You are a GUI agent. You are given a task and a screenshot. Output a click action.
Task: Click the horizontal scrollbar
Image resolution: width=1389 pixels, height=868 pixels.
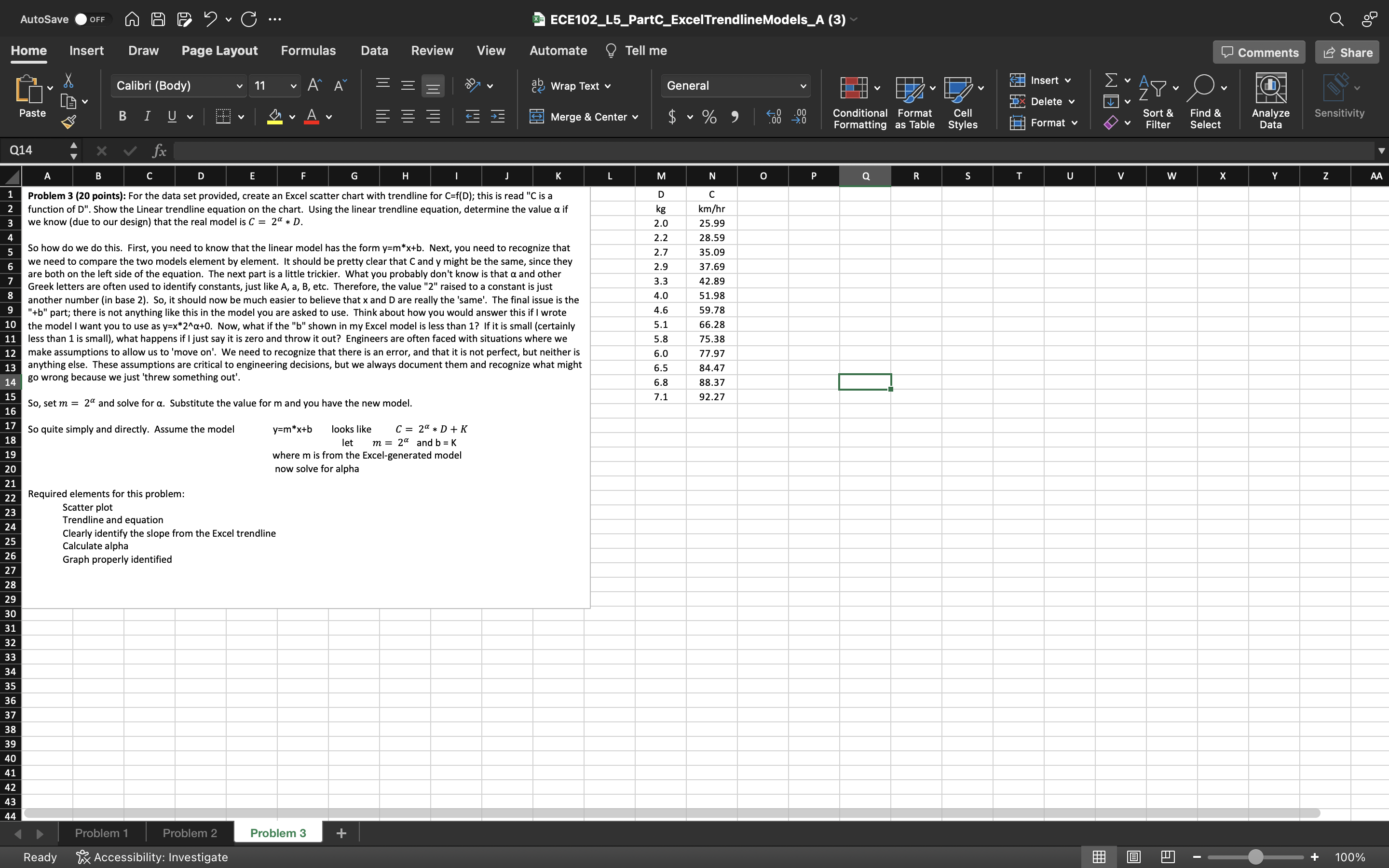coord(671,813)
